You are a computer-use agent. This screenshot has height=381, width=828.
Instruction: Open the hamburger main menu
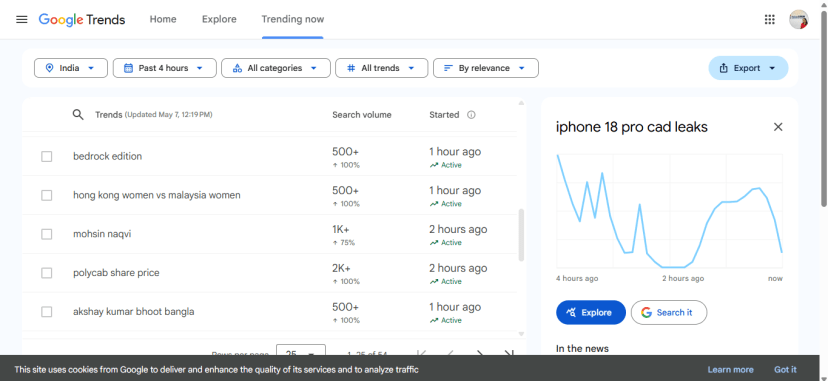(x=22, y=20)
